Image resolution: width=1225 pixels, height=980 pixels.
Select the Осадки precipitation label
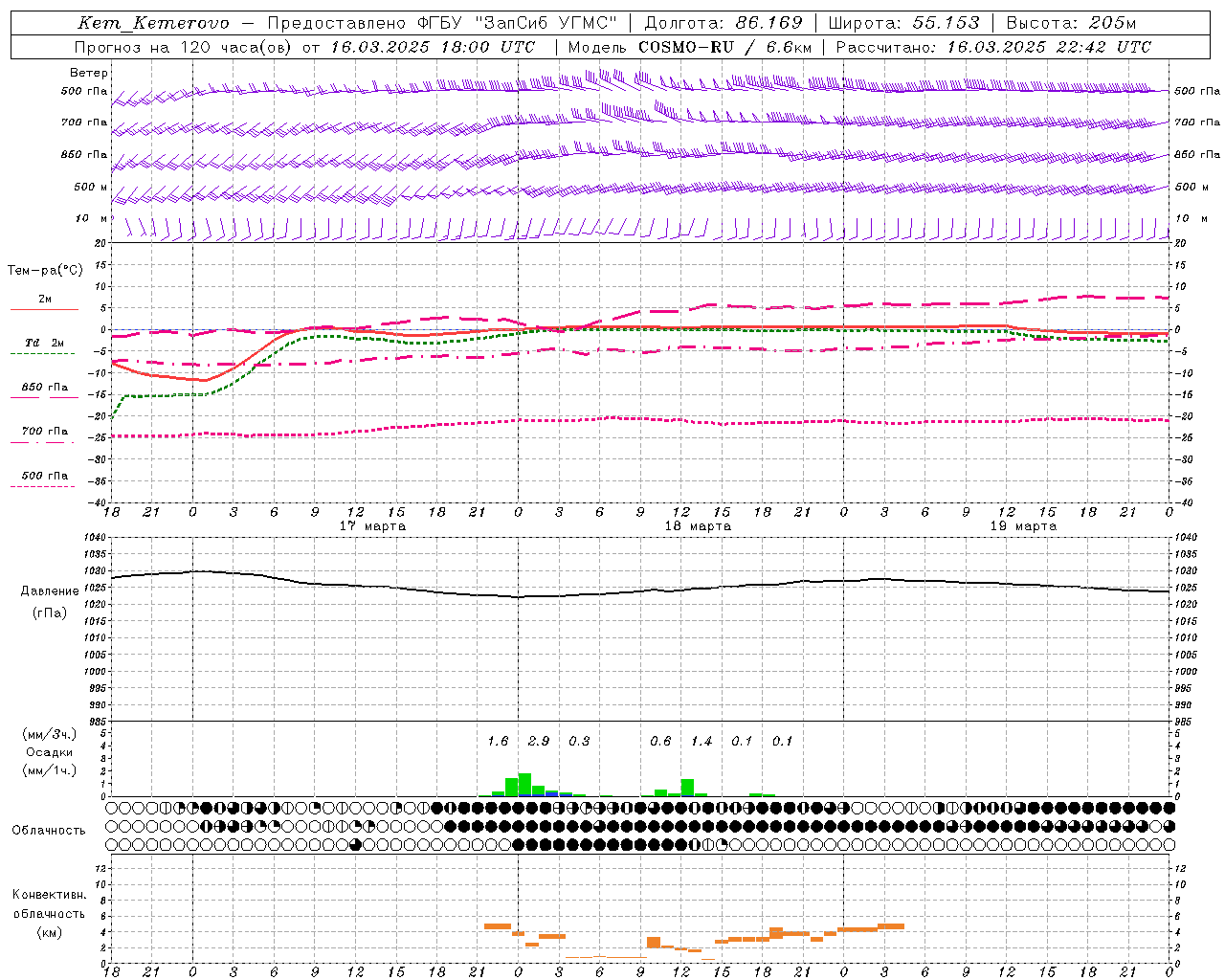point(50,752)
